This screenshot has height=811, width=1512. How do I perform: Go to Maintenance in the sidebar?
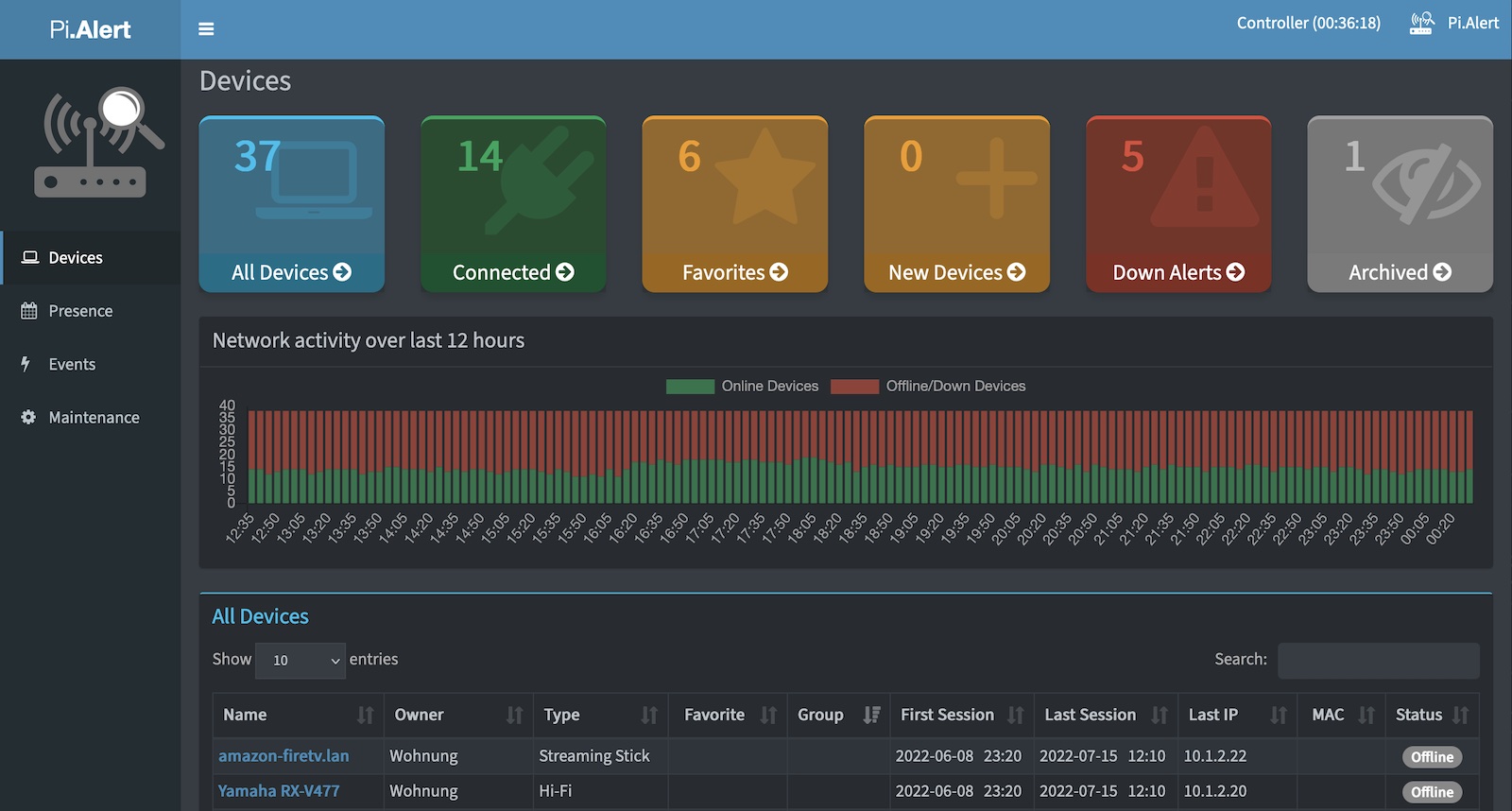(x=94, y=418)
